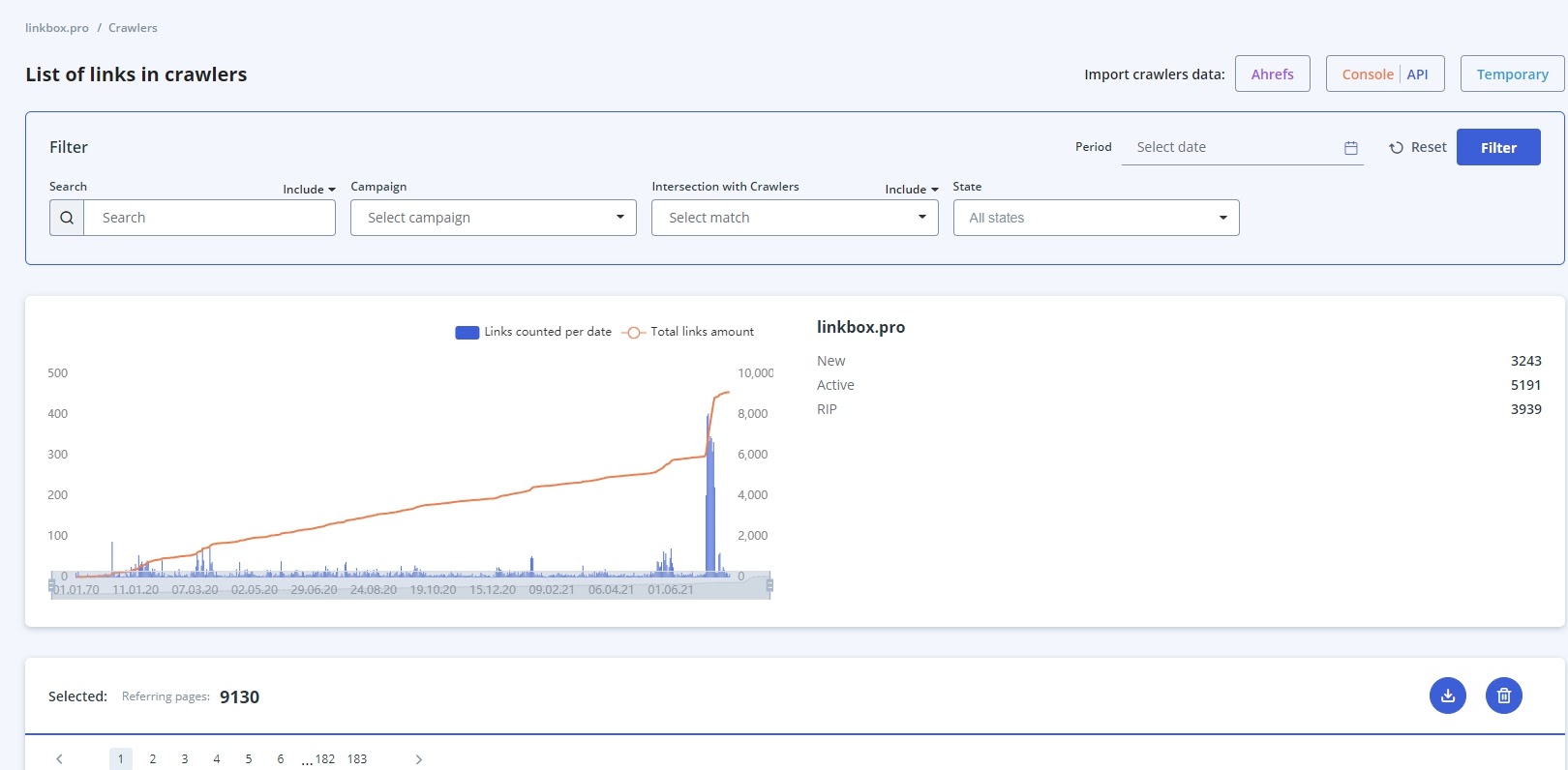Click the calendar icon in Period field
This screenshot has width=1568, height=770.
pyautogui.click(x=1351, y=148)
